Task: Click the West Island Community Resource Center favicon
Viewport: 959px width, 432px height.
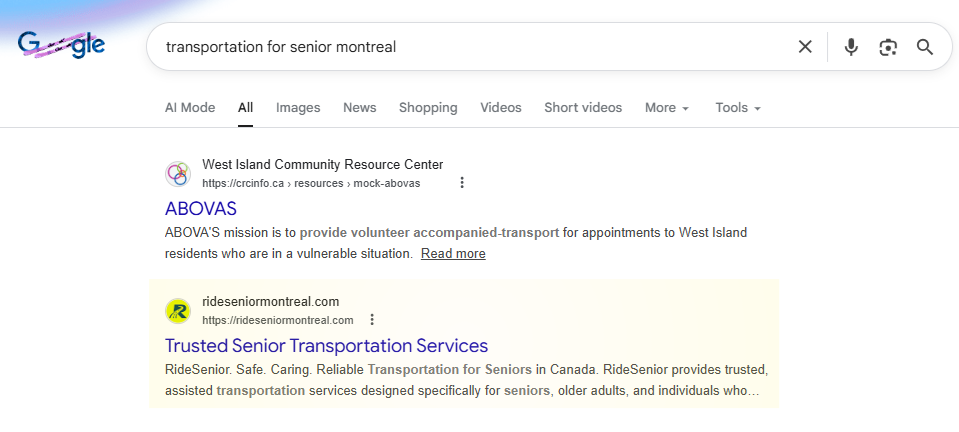Action: (x=178, y=174)
